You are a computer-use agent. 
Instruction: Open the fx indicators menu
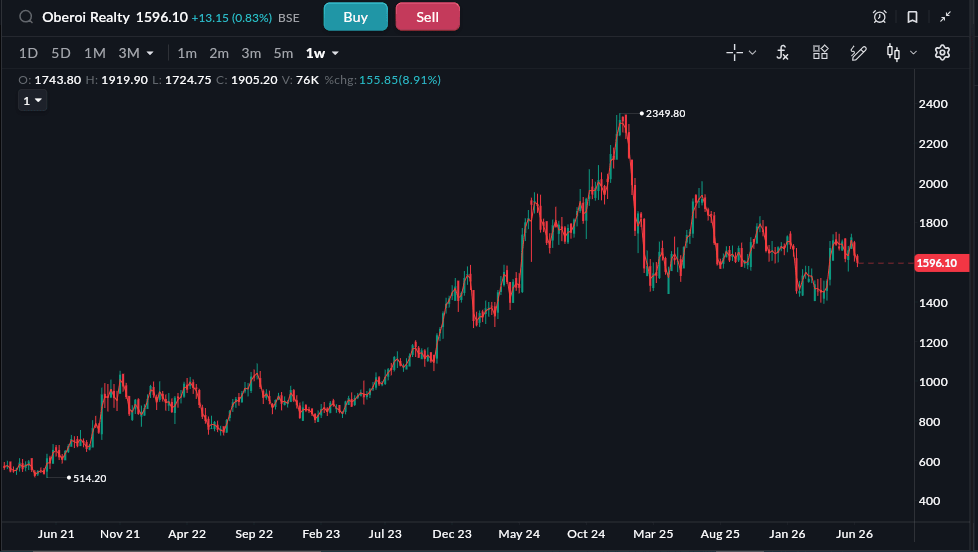coord(782,53)
